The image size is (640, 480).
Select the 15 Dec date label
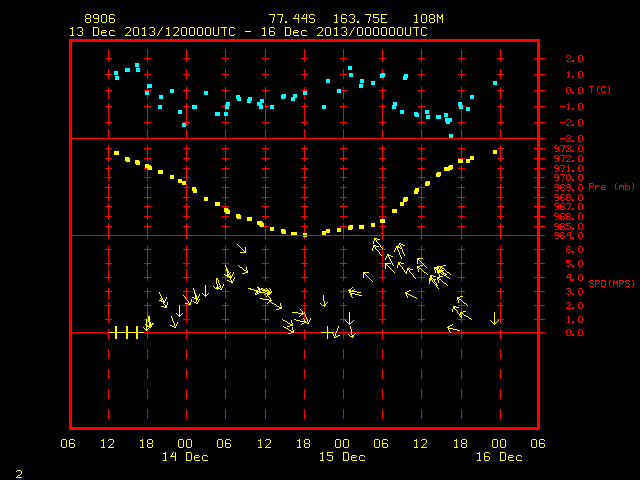click(x=342, y=457)
